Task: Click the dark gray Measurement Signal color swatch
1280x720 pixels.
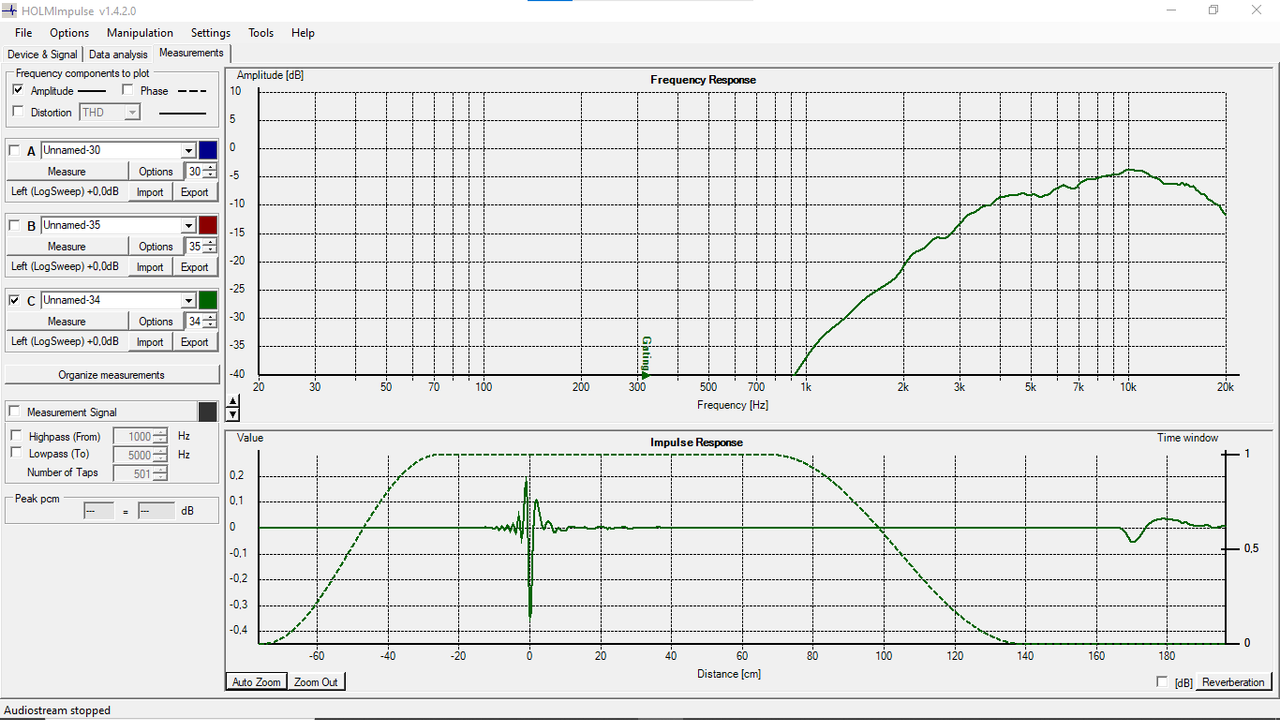Action: 208,412
